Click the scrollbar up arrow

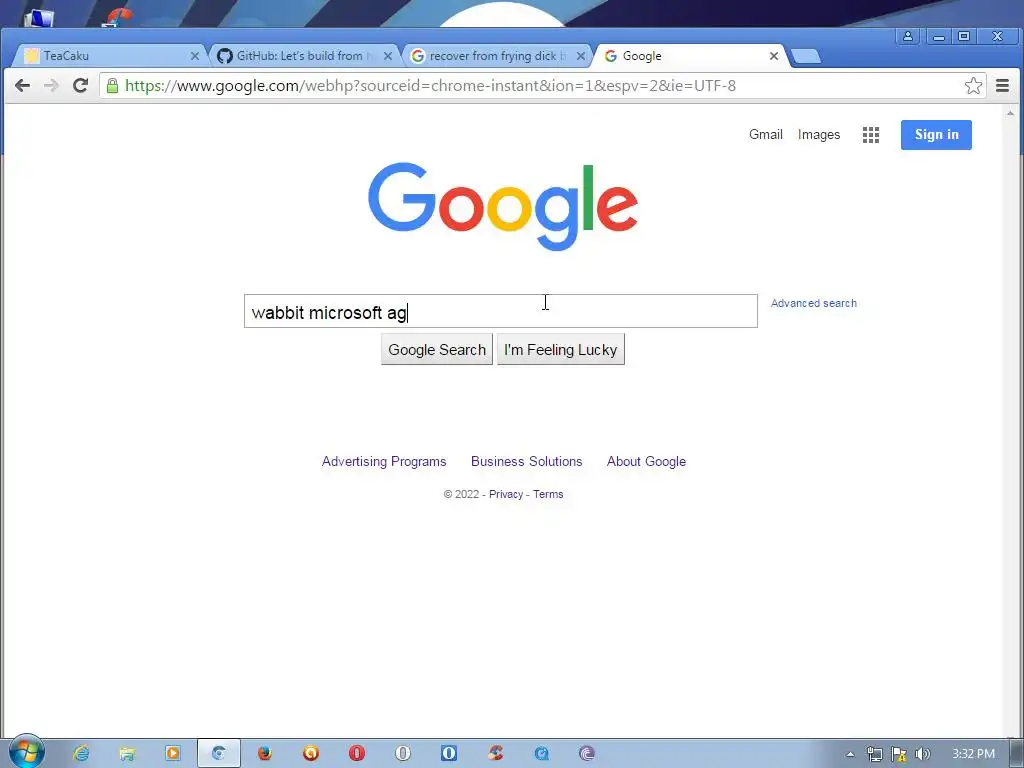(x=1010, y=113)
